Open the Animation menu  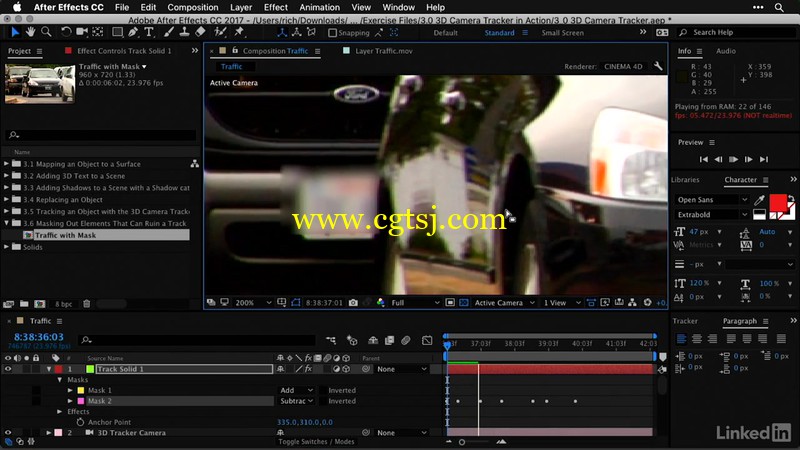pos(319,7)
